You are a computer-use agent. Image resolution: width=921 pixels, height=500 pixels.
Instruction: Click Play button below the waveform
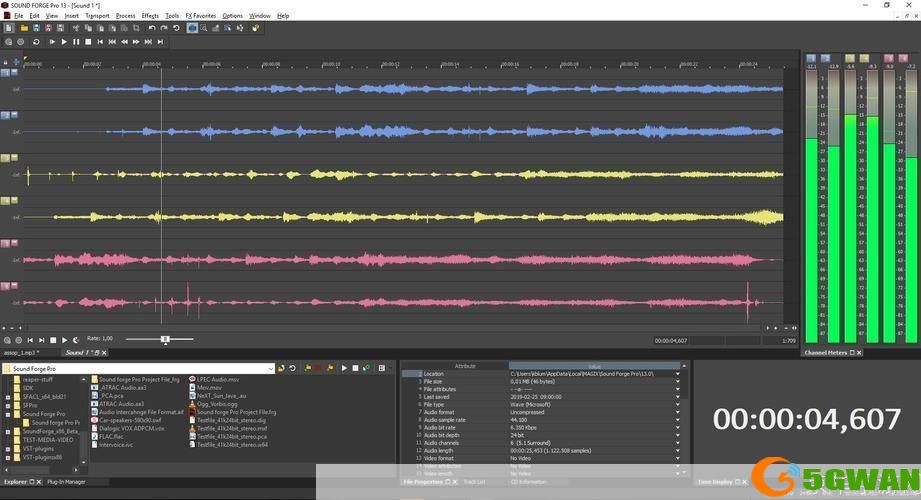(64, 340)
